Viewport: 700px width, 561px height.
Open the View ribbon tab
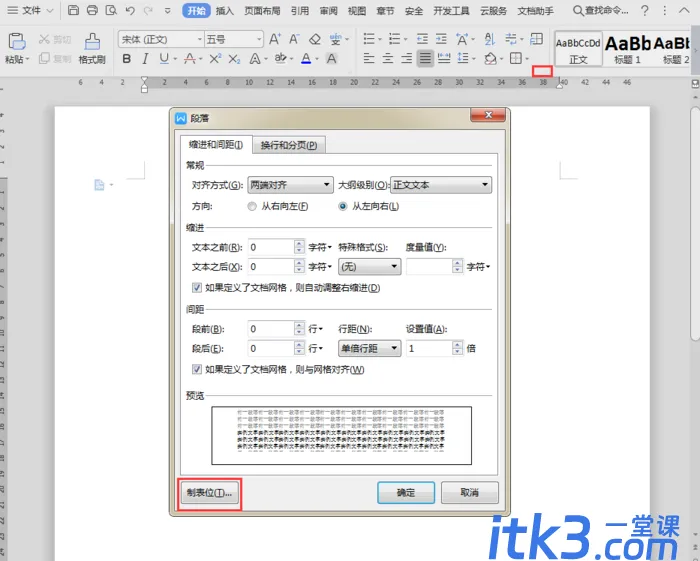357,11
